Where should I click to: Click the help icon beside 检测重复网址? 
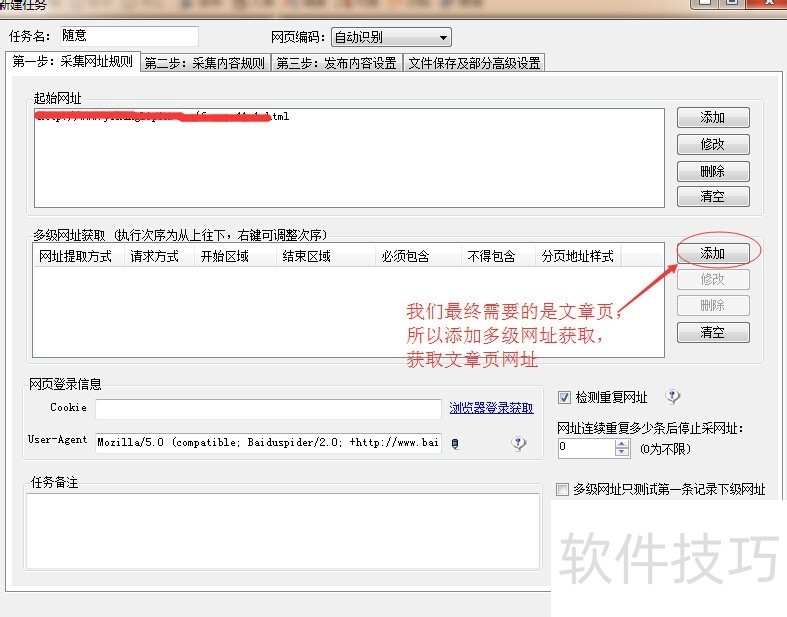[x=673, y=397]
